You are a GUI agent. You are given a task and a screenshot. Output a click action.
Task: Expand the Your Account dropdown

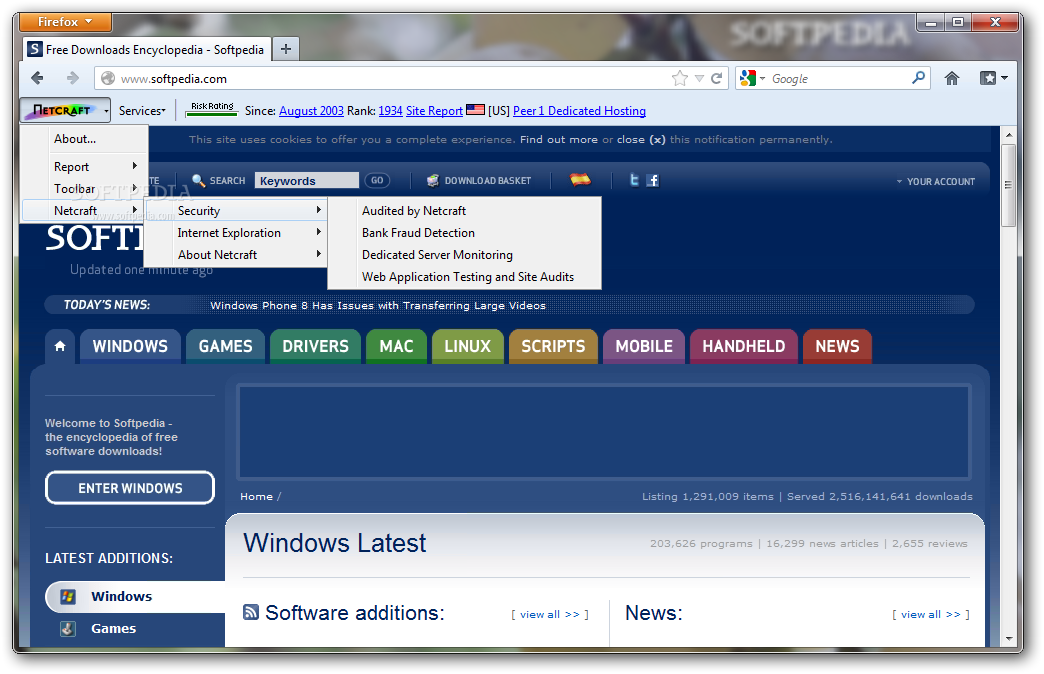935,181
